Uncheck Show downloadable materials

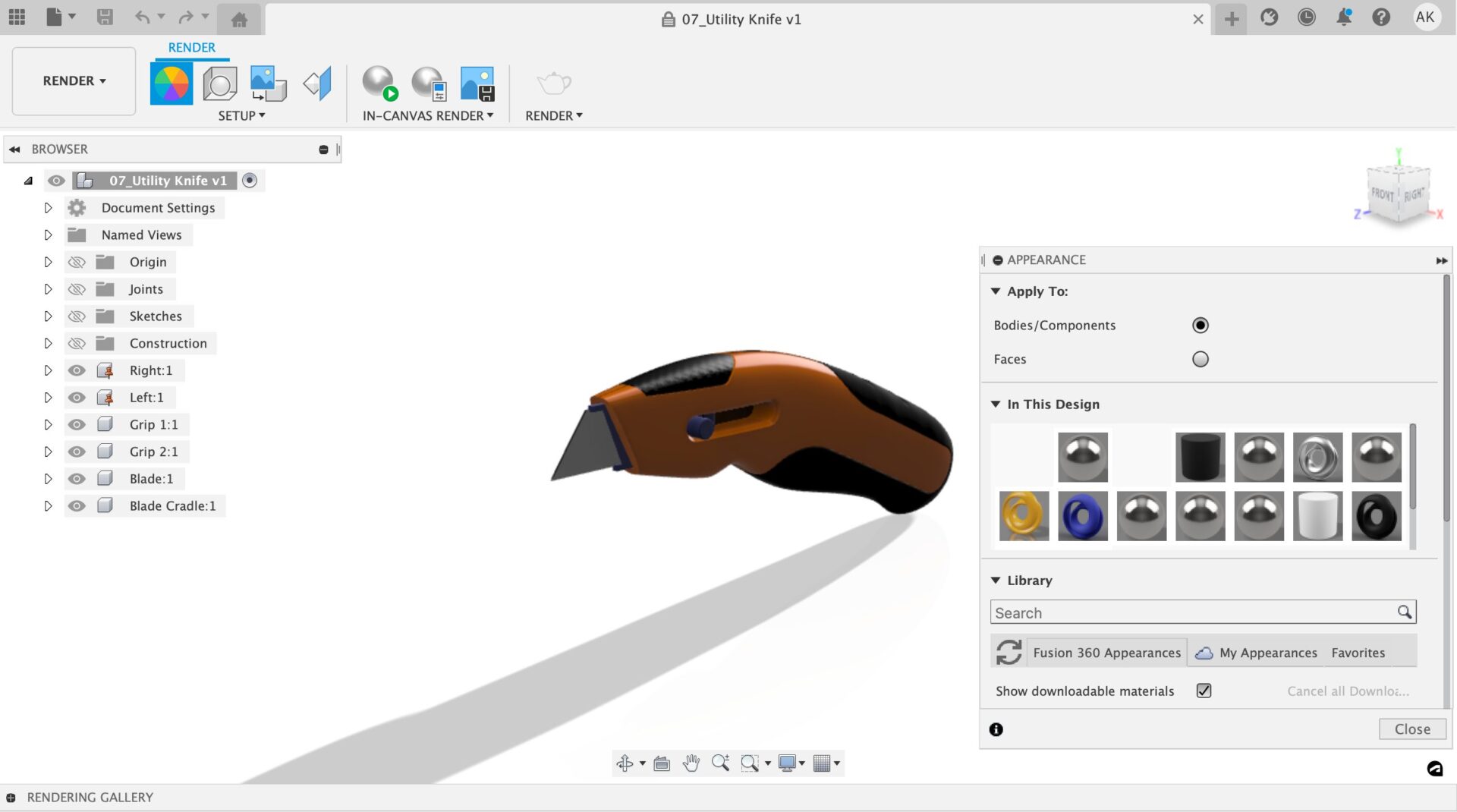[x=1204, y=691]
